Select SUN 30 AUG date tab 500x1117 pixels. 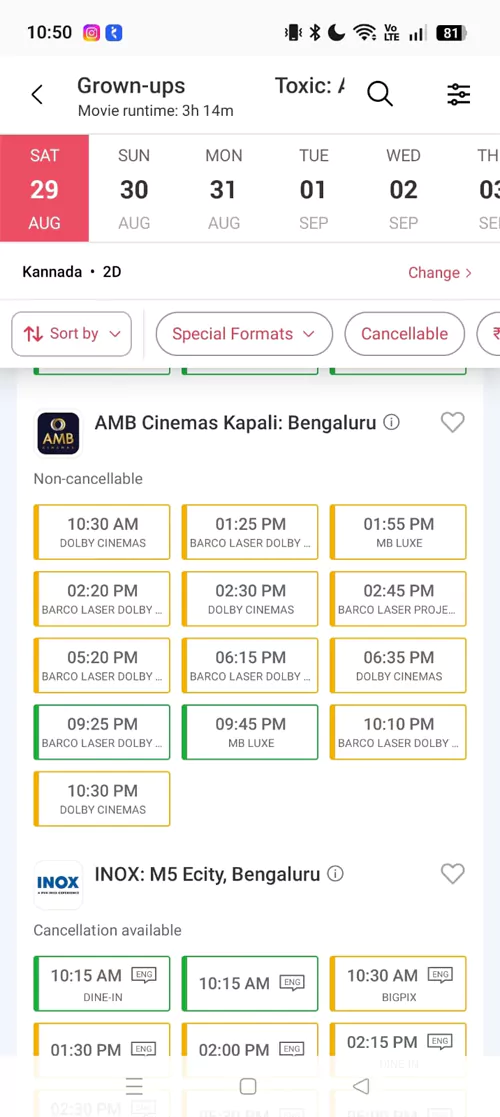point(134,189)
